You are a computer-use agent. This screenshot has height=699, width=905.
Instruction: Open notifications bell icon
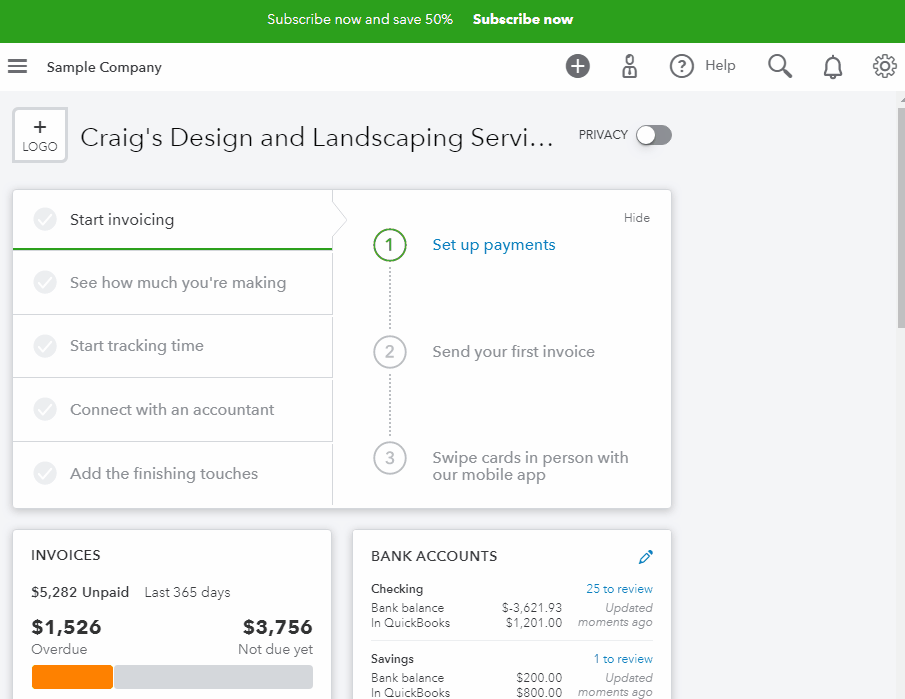[832, 67]
